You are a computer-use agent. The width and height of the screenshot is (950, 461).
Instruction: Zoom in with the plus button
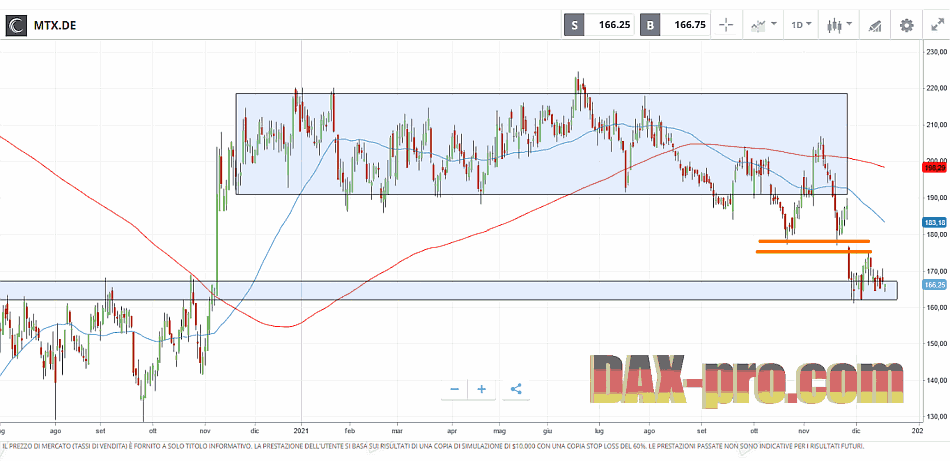(482, 389)
